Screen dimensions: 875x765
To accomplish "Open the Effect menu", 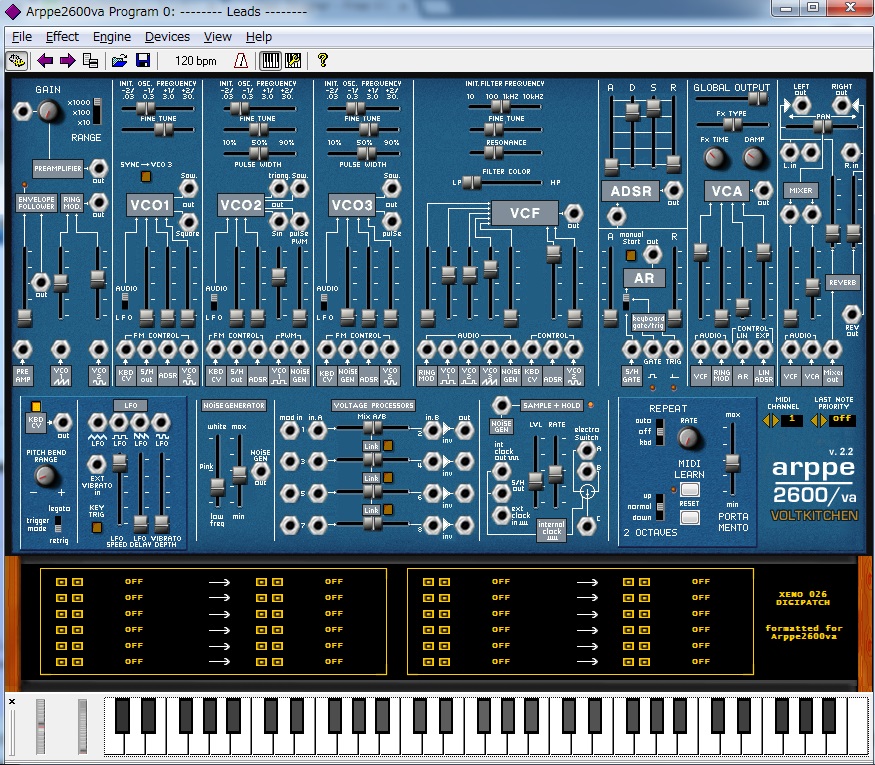I will tap(62, 37).
